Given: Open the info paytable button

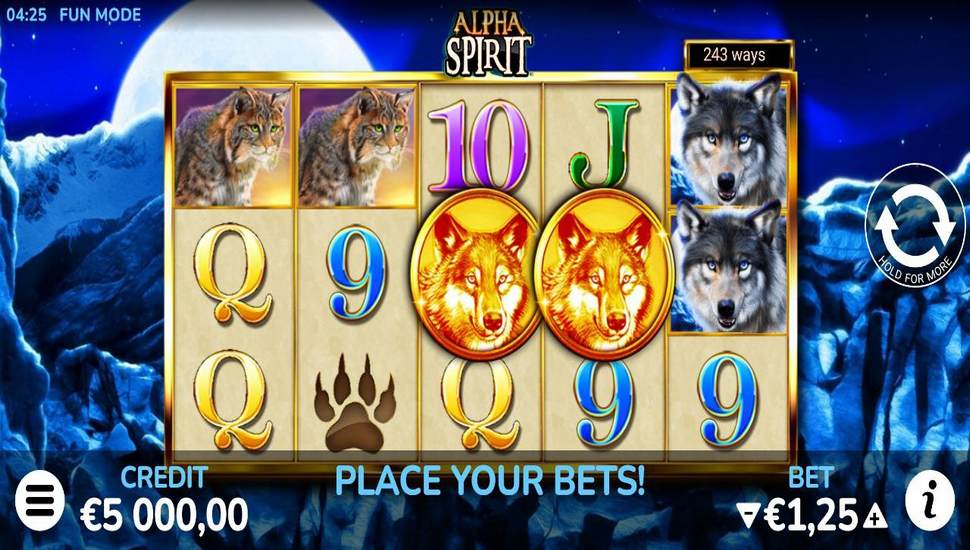Looking at the screenshot, I should point(930,500).
